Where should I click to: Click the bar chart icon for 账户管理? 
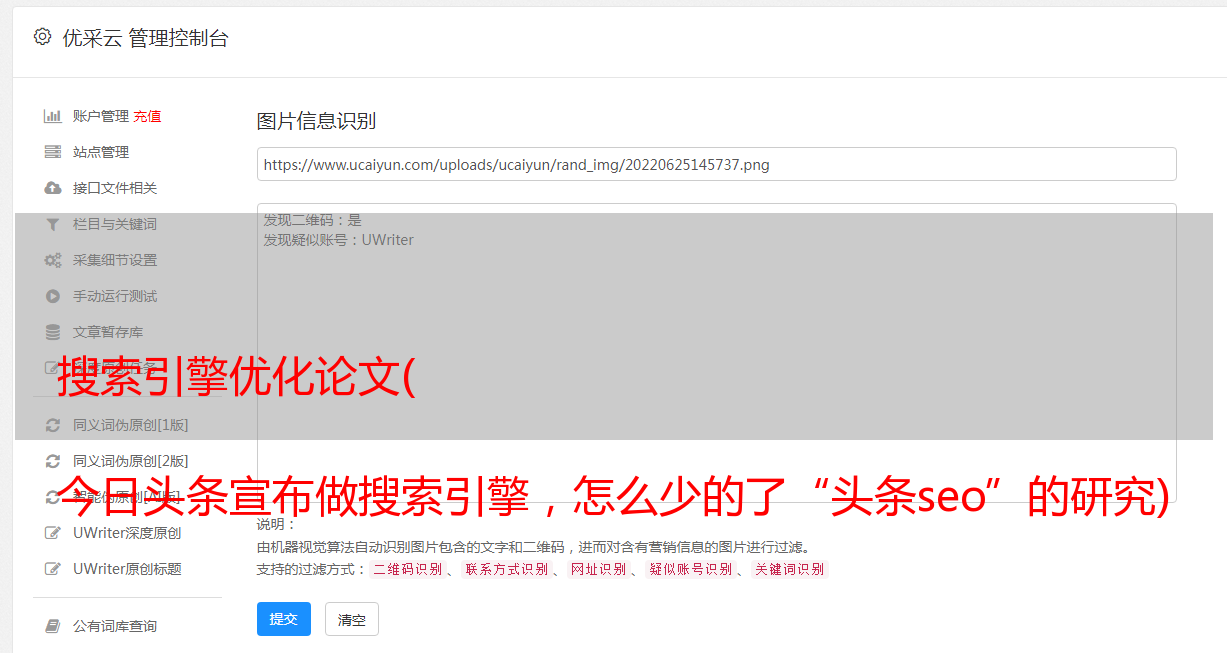[53, 116]
